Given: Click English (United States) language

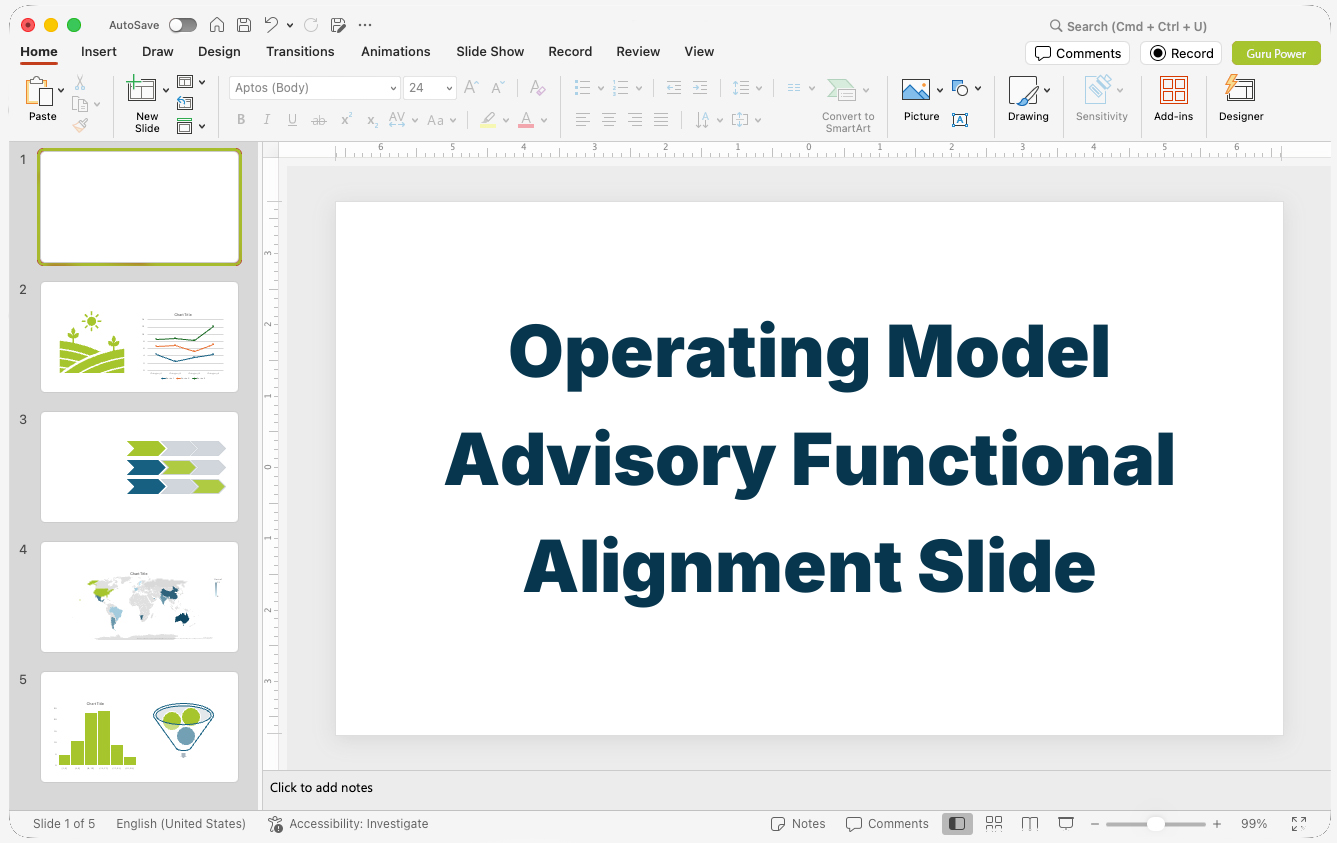Looking at the screenshot, I should tap(181, 824).
